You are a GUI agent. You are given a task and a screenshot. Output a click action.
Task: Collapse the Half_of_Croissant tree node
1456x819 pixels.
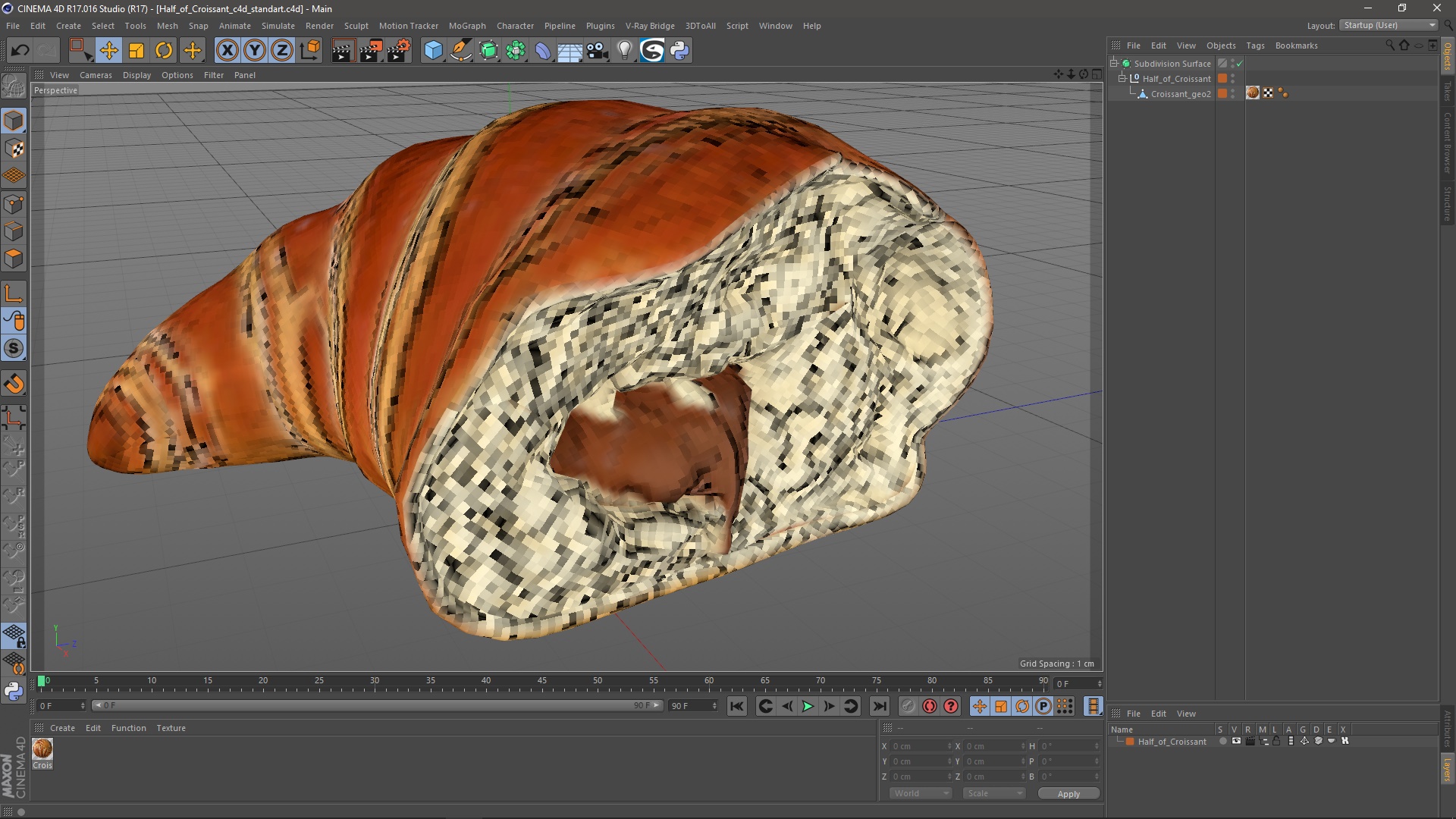1122,78
